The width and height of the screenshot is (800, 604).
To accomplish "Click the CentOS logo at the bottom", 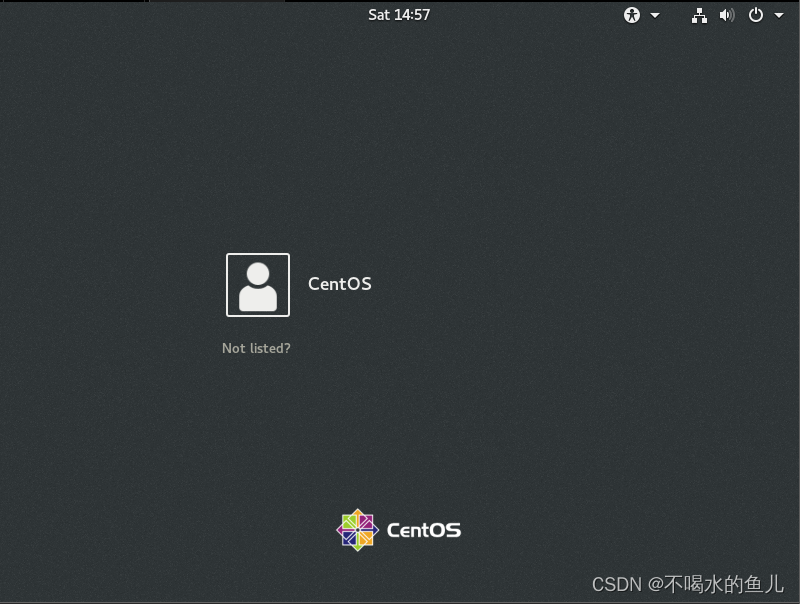I will point(356,528).
